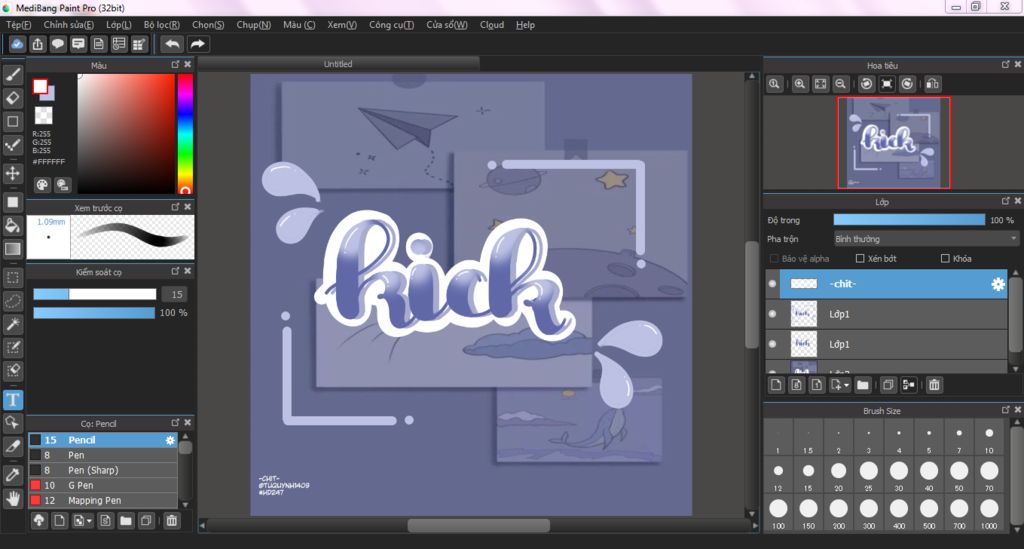
Task: Create a new layer folder
Action: coord(863,385)
